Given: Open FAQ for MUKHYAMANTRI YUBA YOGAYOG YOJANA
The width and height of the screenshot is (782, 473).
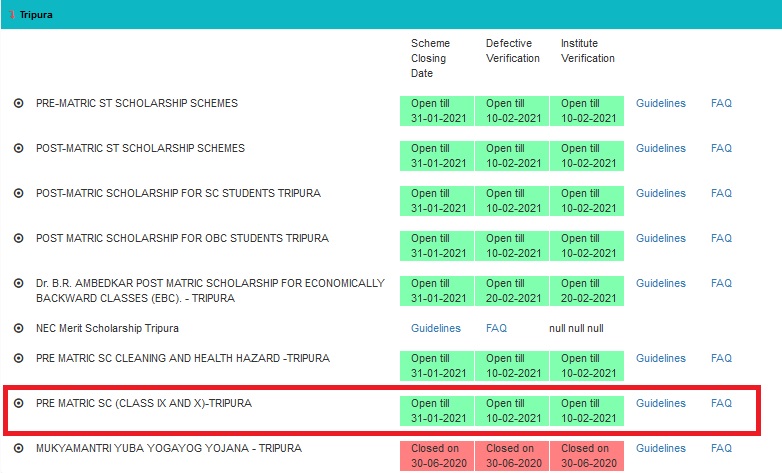Looking at the screenshot, I should pos(721,449).
